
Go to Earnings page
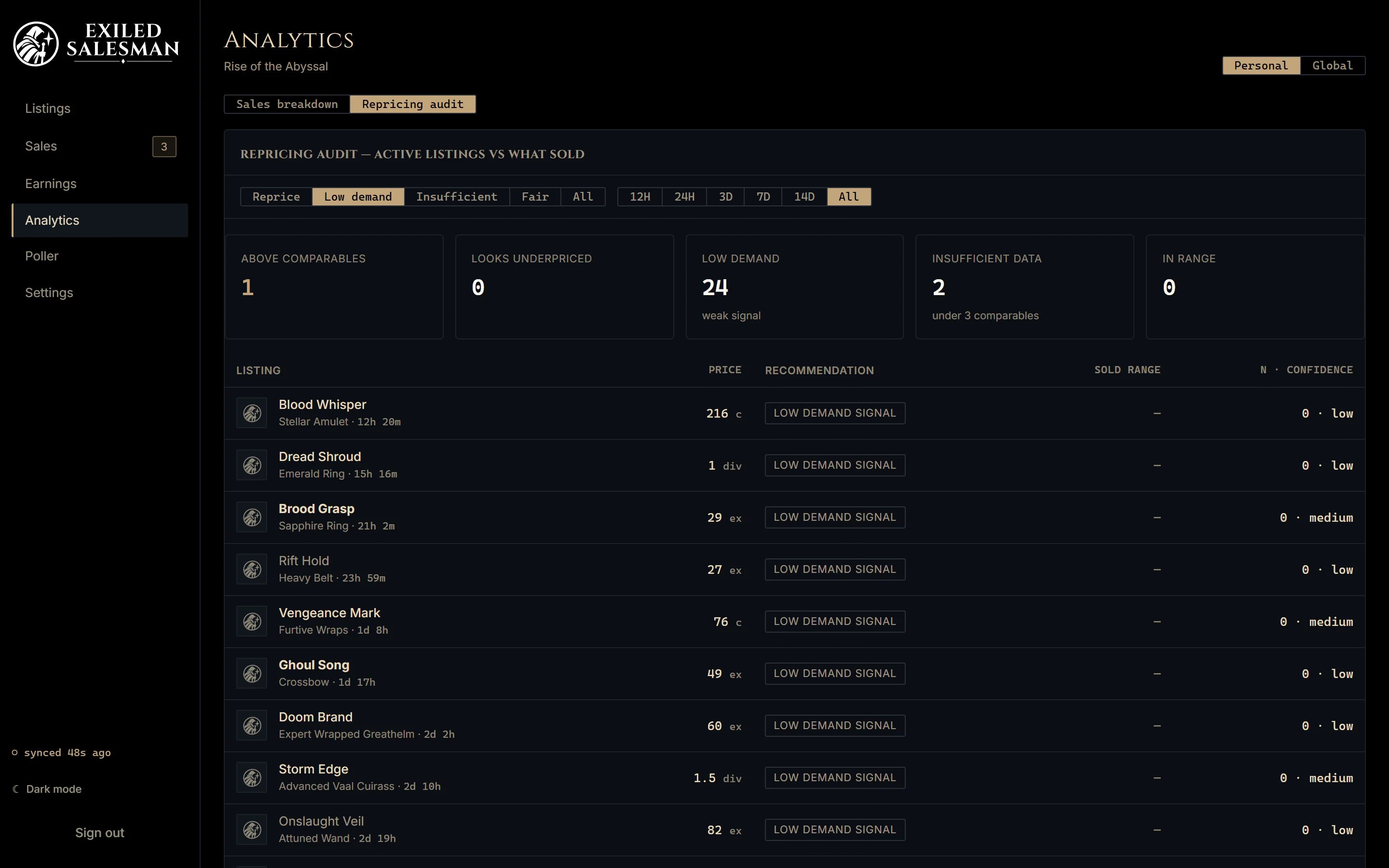tap(100, 184)
